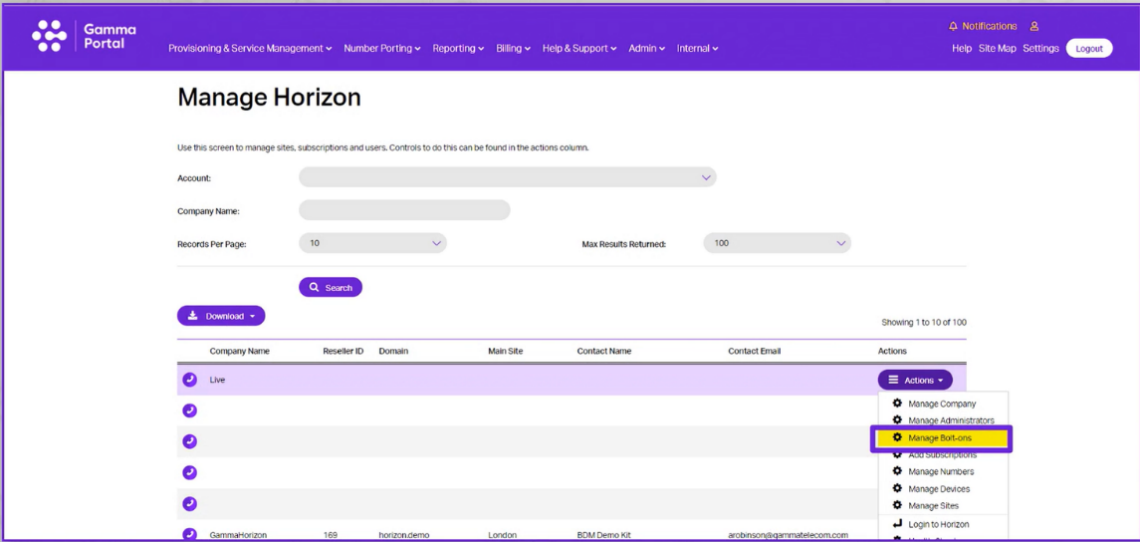Open the user profile icon
1140x542 pixels.
(1034, 26)
